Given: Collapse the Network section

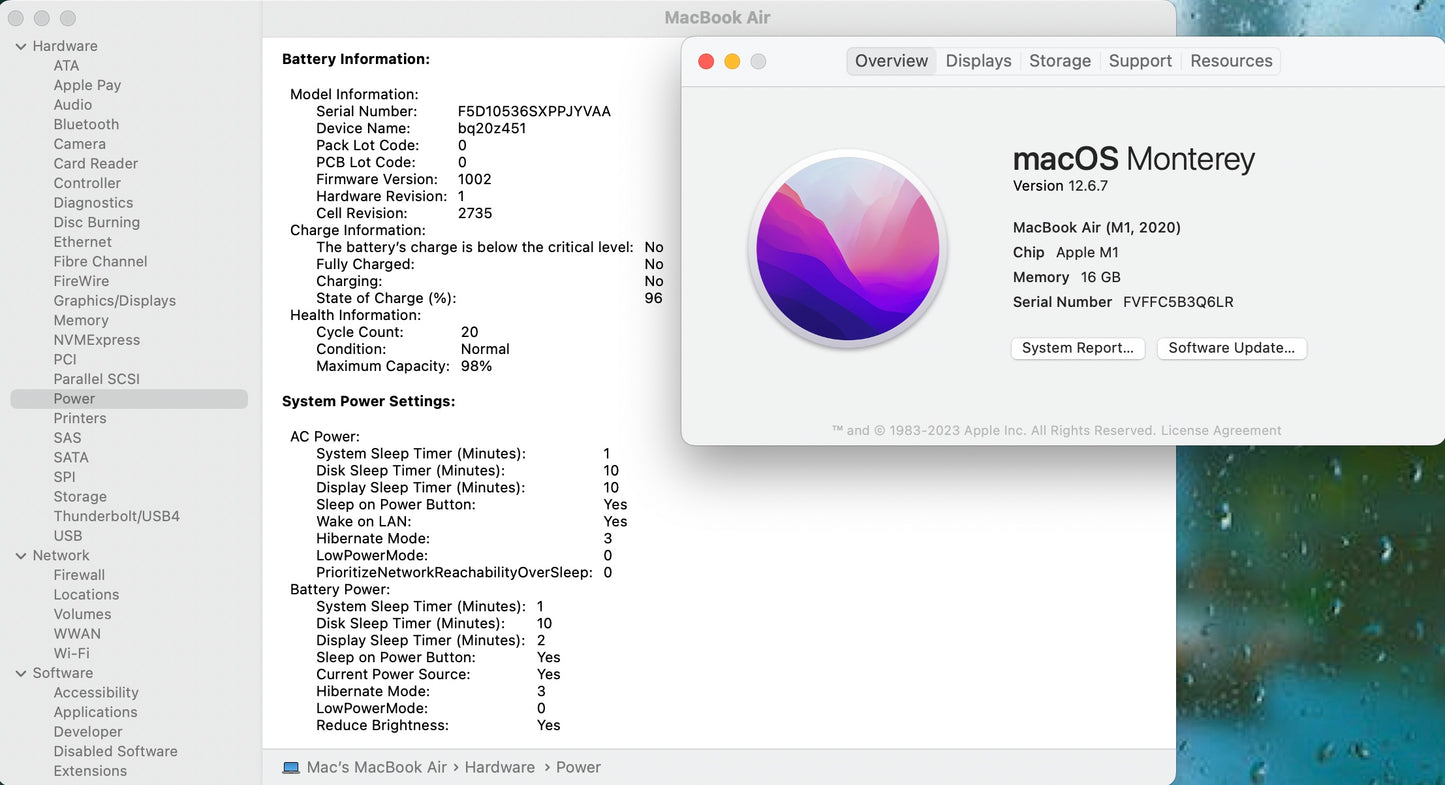Looking at the screenshot, I should click(21, 556).
